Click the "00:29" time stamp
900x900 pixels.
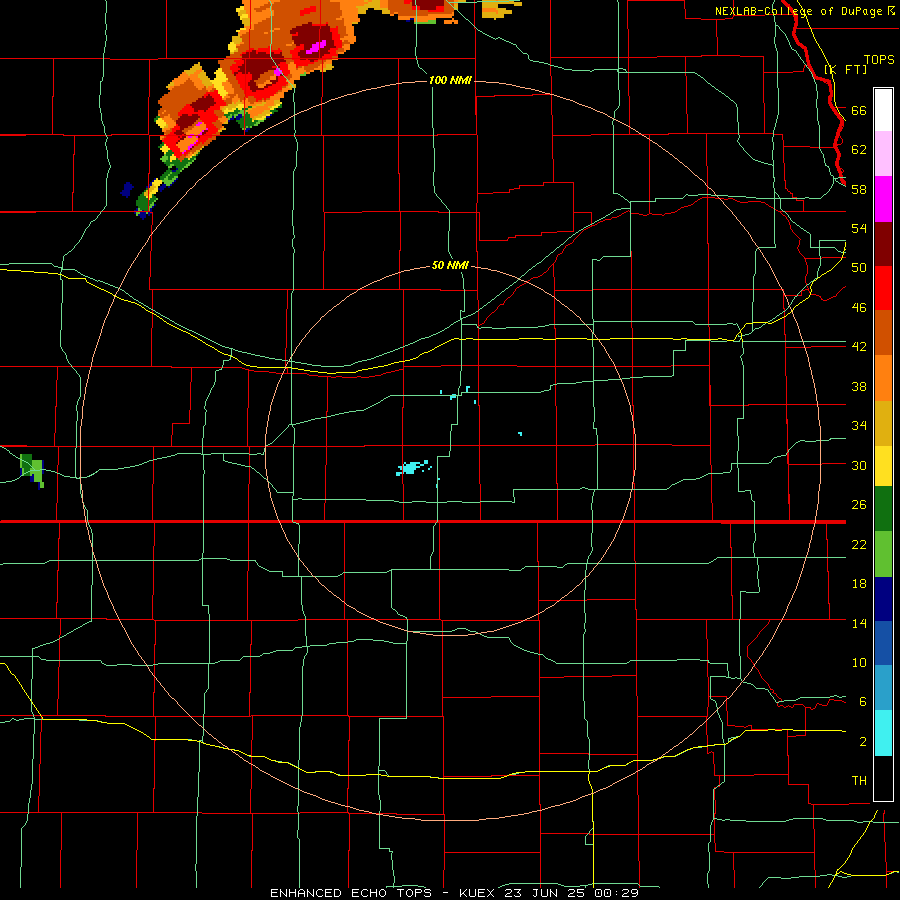pyautogui.click(x=616, y=893)
